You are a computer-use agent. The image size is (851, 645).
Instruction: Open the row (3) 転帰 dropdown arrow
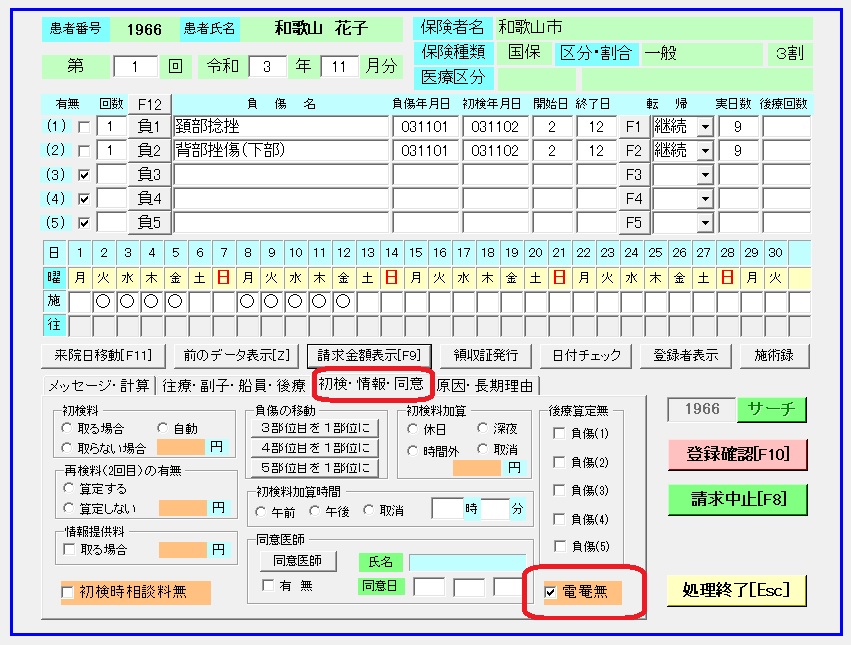pos(704,175)
